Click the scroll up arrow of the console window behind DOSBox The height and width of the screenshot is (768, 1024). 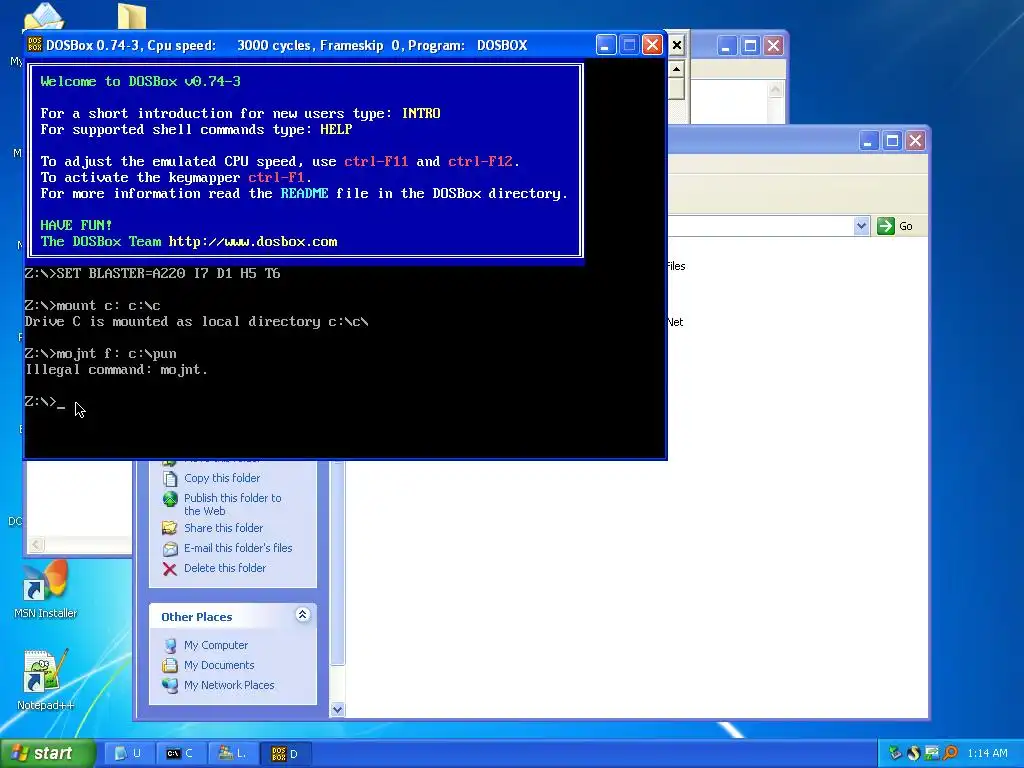[677, 69]
